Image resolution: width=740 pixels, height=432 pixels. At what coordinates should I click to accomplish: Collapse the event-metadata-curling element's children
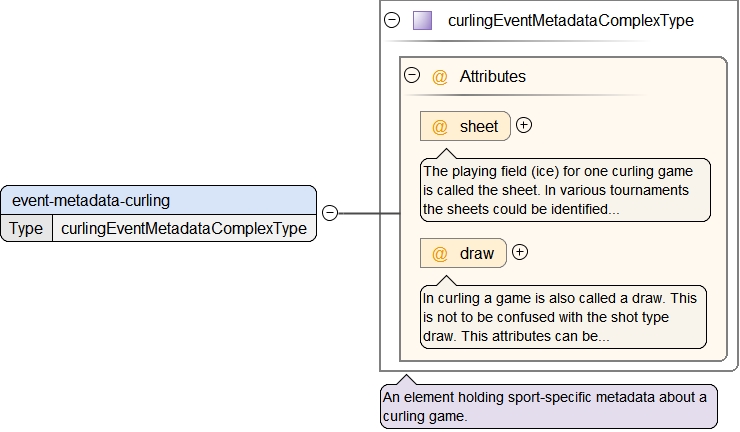pos(329,213)
